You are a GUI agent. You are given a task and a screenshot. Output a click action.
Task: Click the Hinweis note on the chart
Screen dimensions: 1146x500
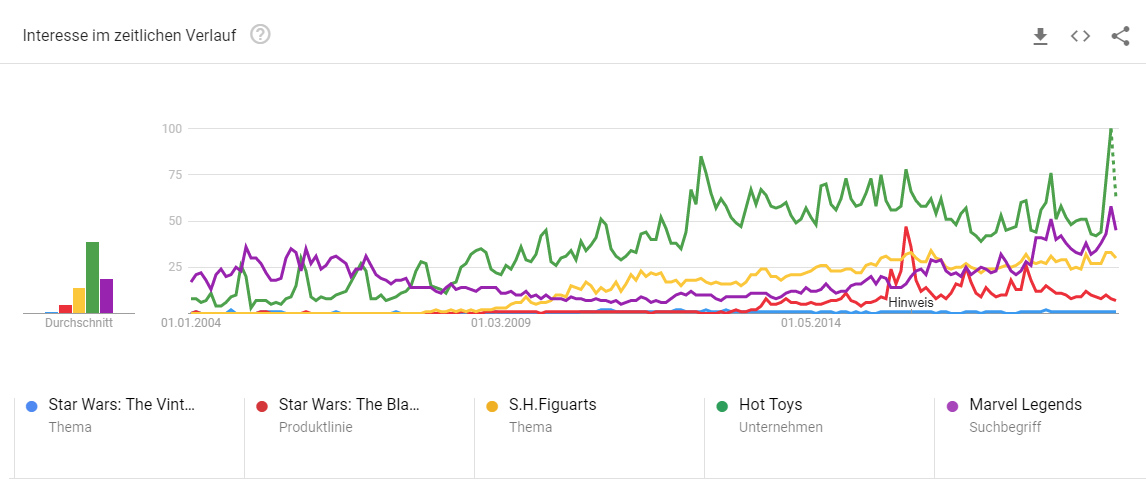pyautogui.click(x=910, y=301)
